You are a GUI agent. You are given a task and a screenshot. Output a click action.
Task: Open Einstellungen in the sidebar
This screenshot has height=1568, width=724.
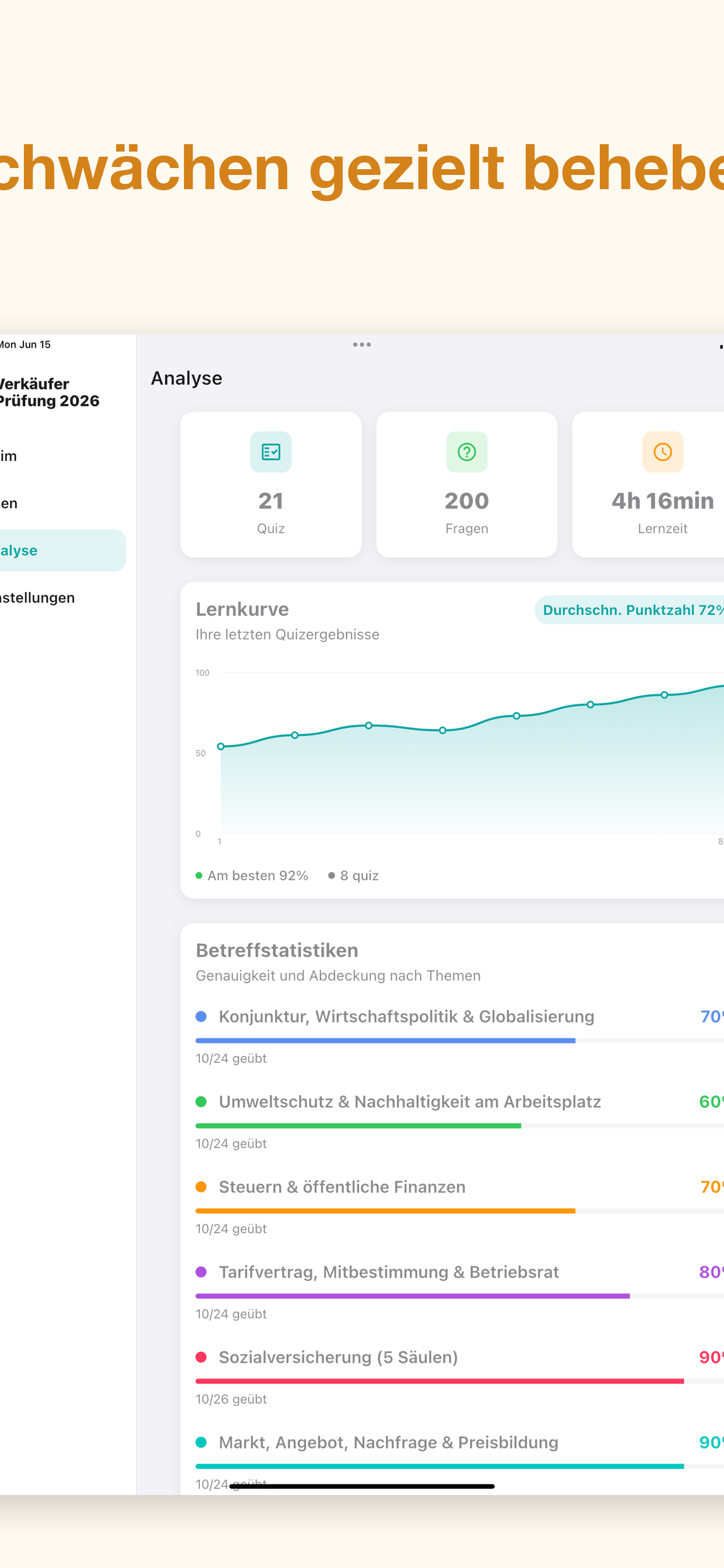click(x=38, y=598)
